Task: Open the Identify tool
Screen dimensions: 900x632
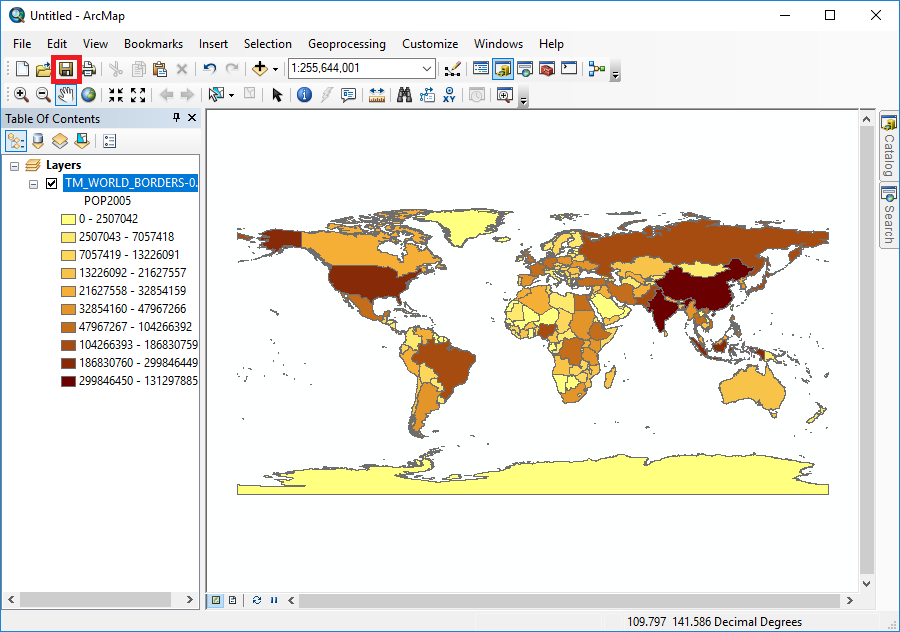Action: (x=305, y=94)
